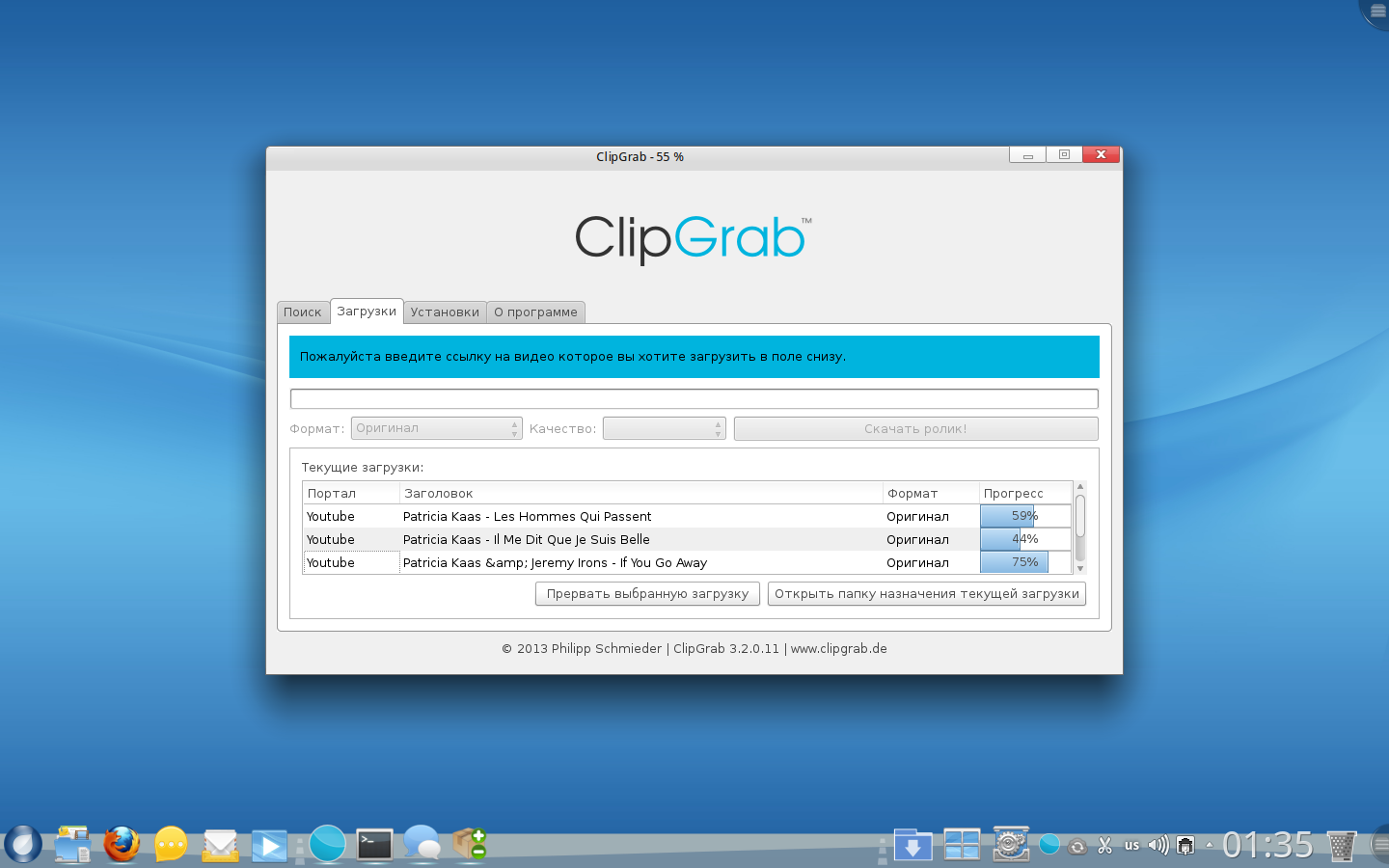This screenshot has height=868, width=1389.
Task: Open the desktop toolbox in top-right corner
Action: 1376,12
